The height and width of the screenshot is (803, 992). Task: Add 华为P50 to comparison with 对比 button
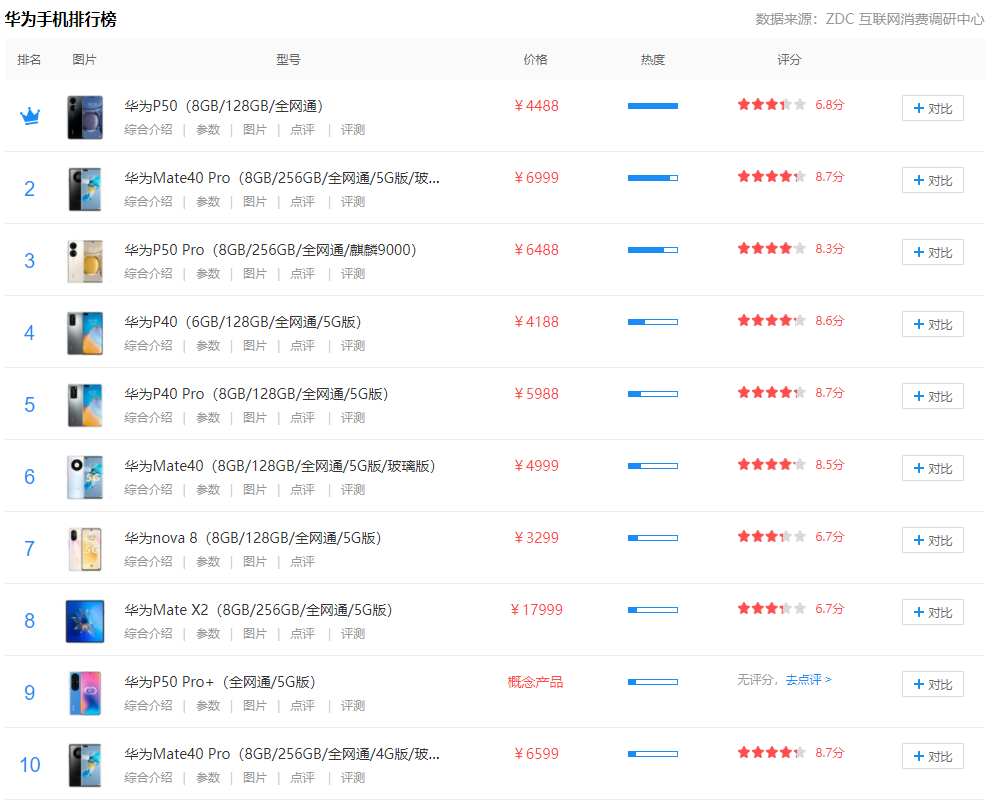click(933, 108)
